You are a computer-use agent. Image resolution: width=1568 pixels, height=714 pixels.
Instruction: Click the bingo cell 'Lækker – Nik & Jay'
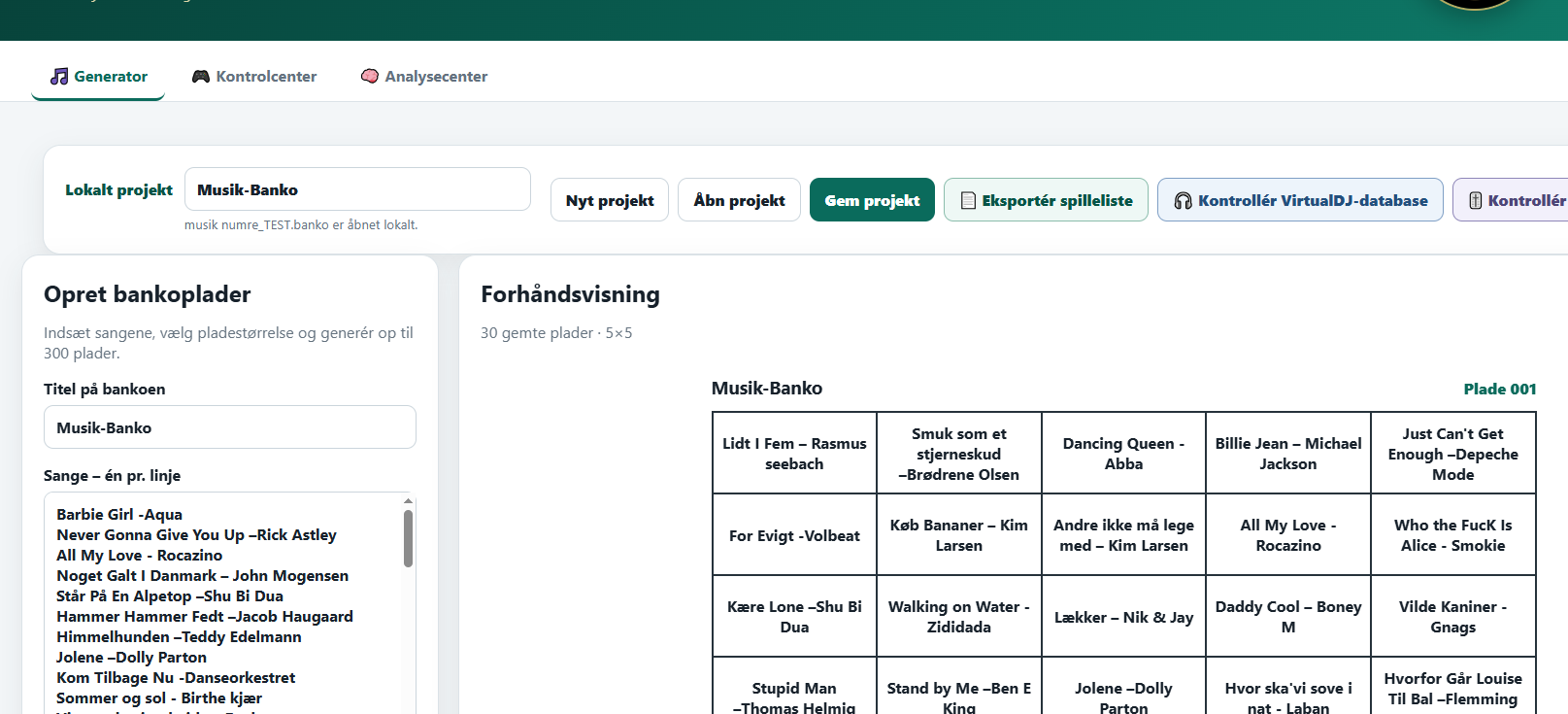point(1123,617)
